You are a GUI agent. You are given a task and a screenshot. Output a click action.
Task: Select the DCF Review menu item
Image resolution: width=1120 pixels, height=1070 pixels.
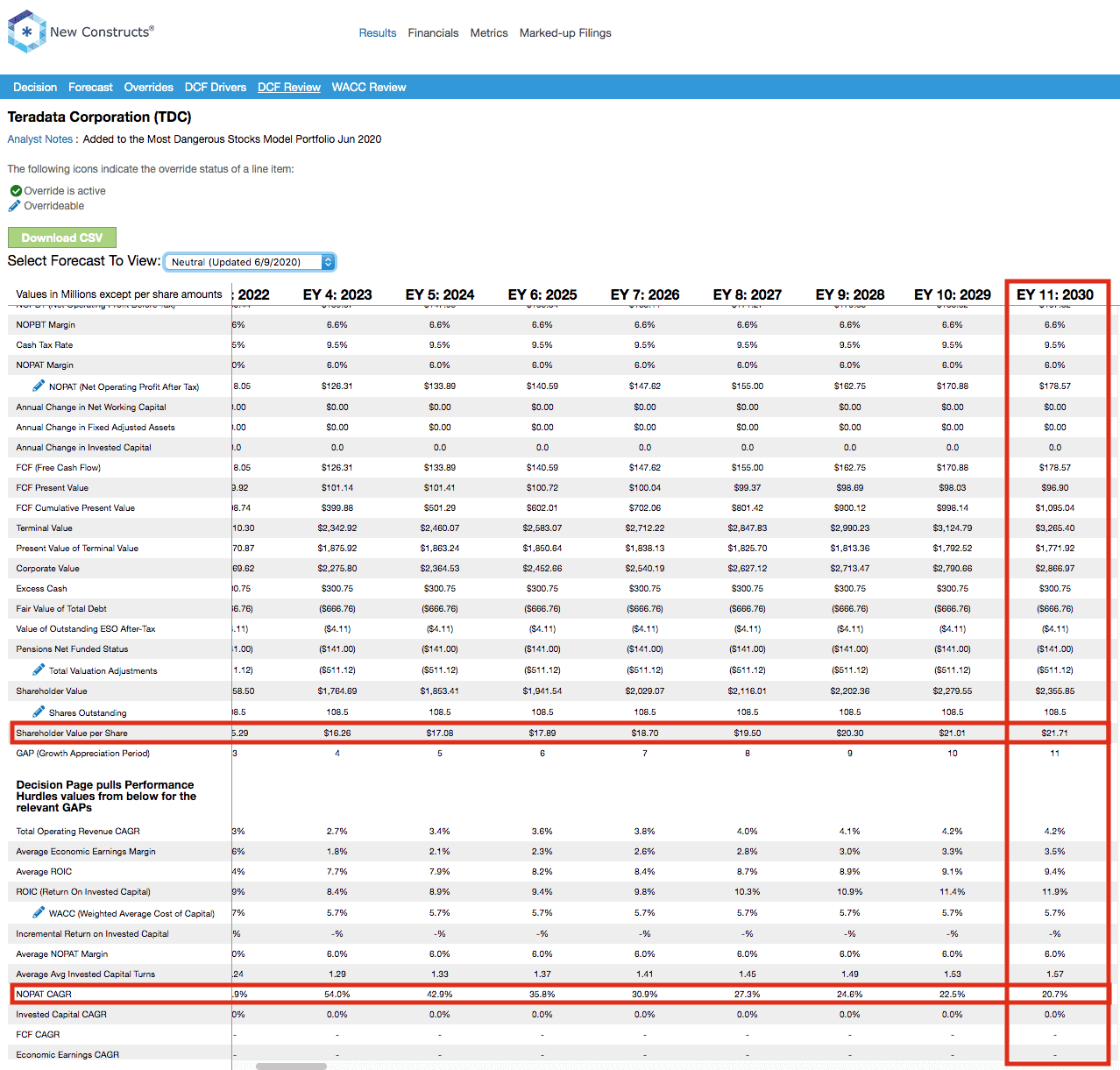[289, 87]
